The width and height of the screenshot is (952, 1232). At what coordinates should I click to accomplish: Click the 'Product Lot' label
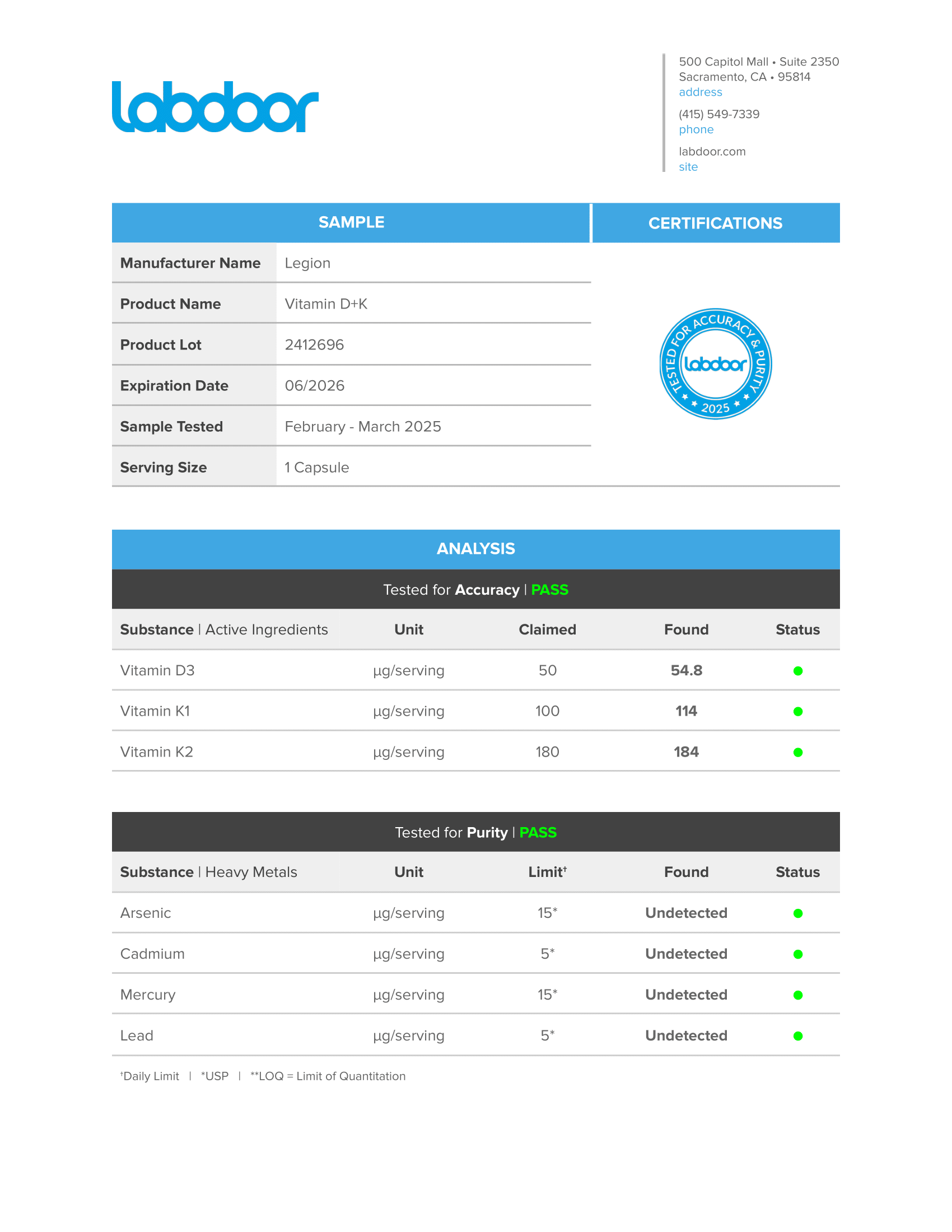tap(161, 345)
